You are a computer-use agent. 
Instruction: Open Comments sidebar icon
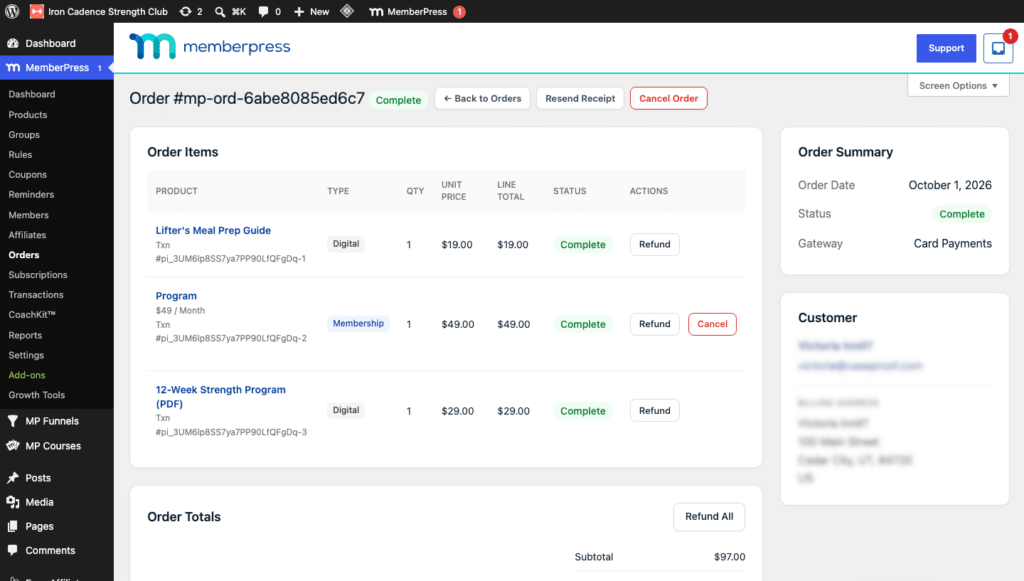[x=12, y=550]
